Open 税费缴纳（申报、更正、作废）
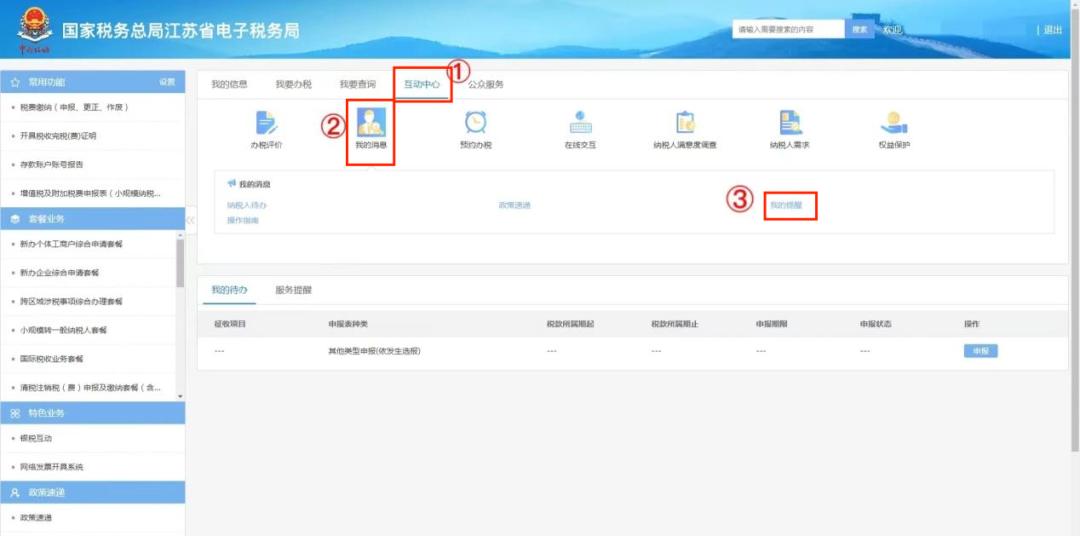Viewport: 1080px width, 536px height. (x=74, y=107)
